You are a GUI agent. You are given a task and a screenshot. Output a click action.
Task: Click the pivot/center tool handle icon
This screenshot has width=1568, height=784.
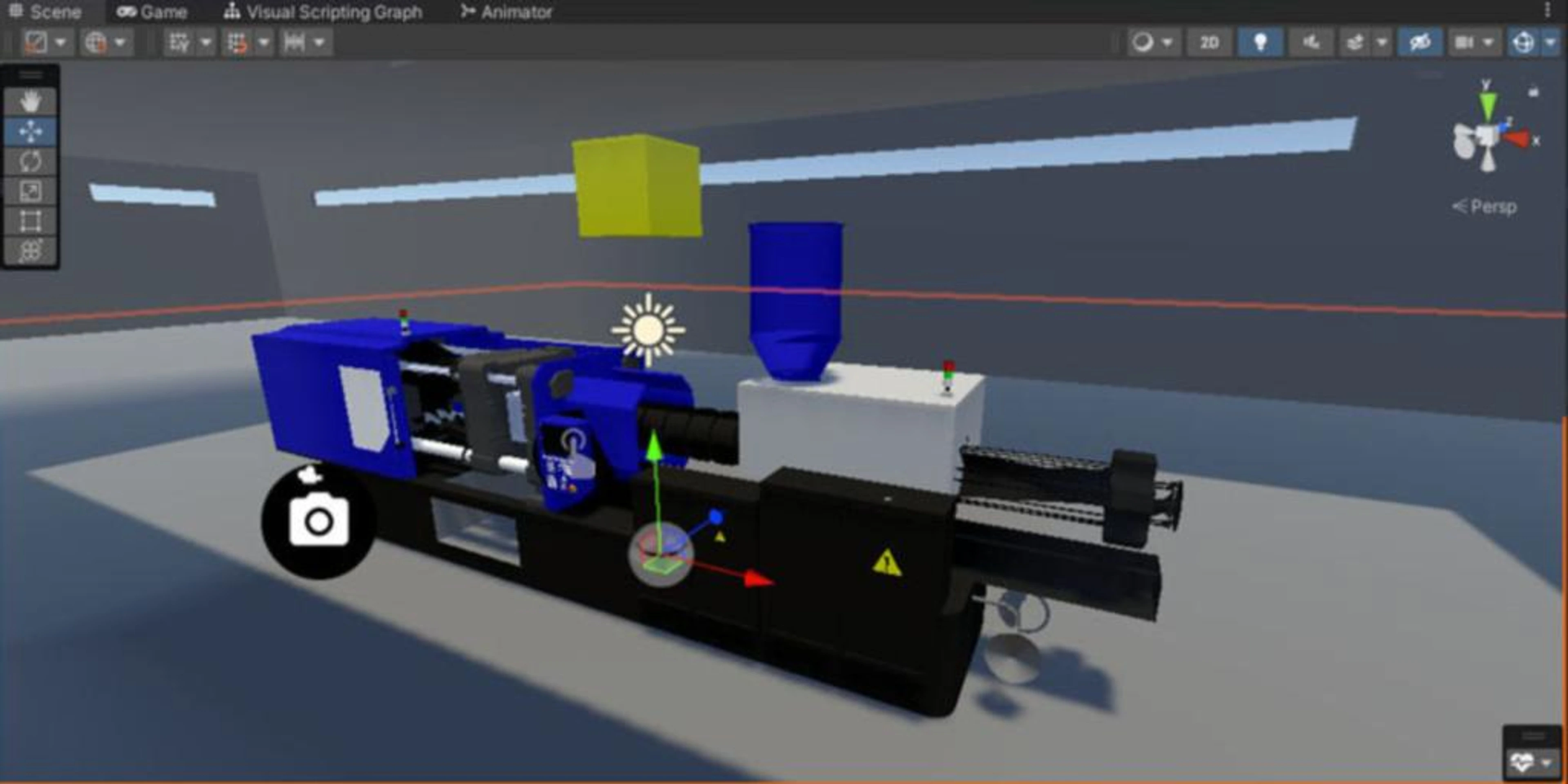(x=36, y=42)
